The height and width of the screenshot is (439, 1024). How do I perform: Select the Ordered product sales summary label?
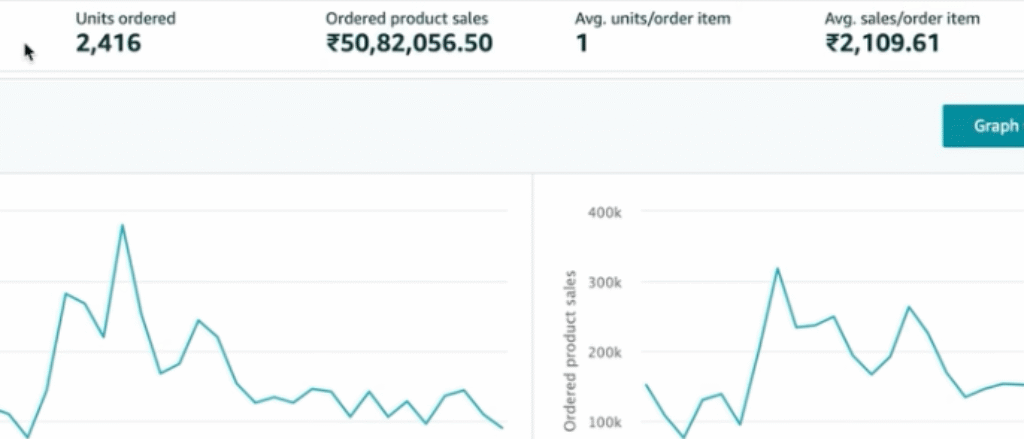pyautogui.click(x=407, y=19)
